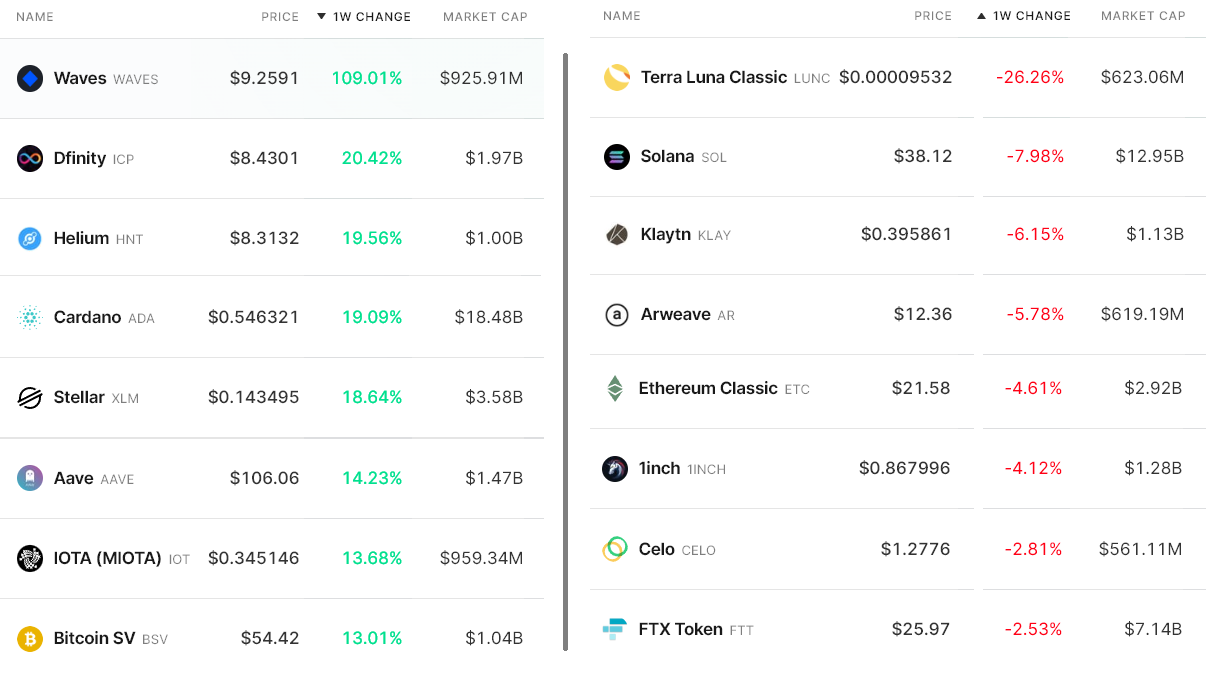Sort right table by 1W Change ascending
Viewport: 1208px width, 677px height.
[x=1024, y=16]
